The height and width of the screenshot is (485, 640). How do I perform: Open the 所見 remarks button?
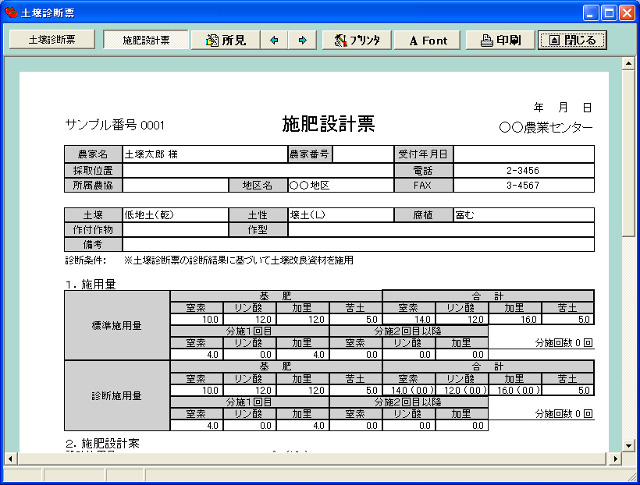(225, 40)
